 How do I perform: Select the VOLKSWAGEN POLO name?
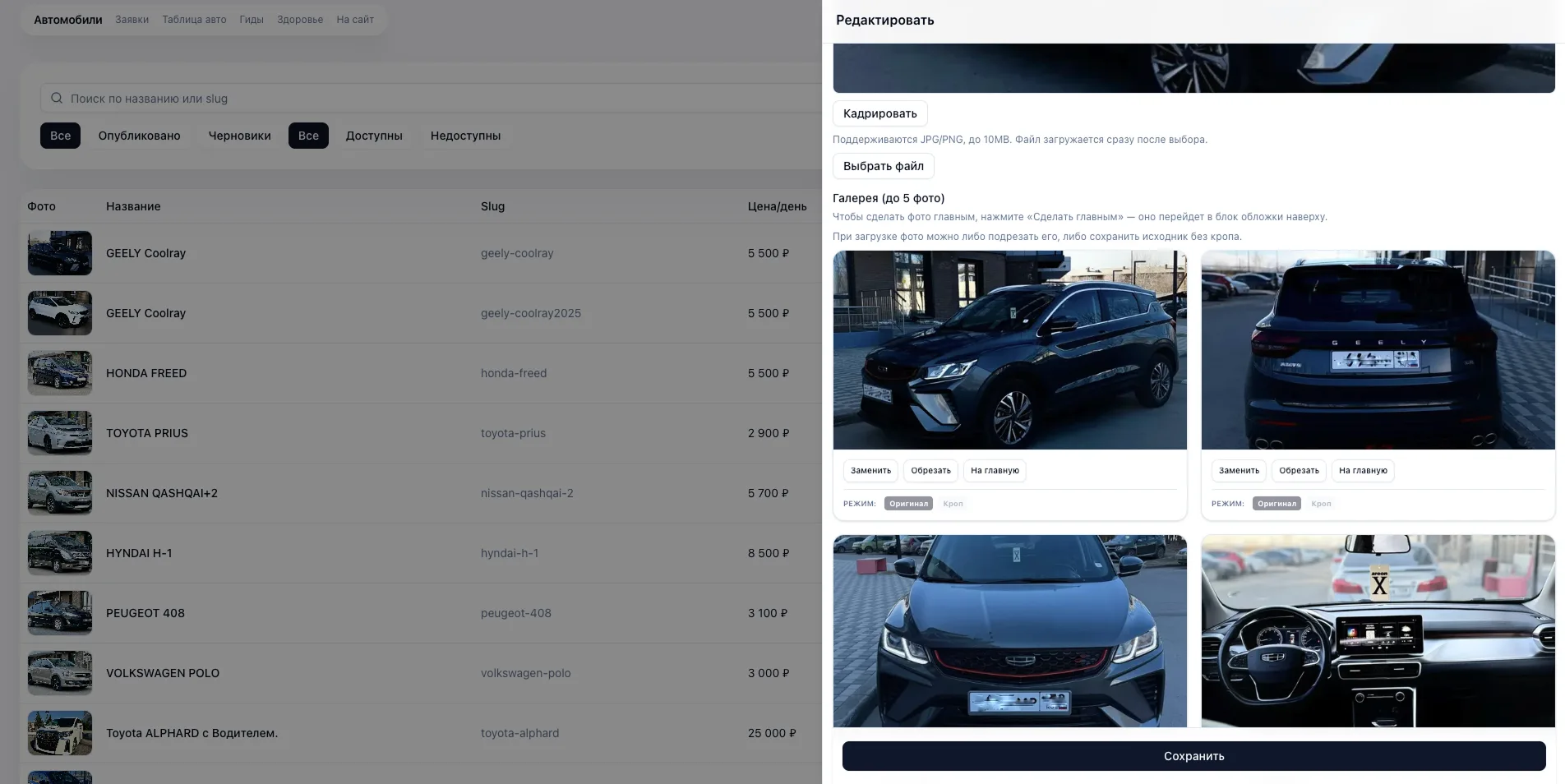163,673
